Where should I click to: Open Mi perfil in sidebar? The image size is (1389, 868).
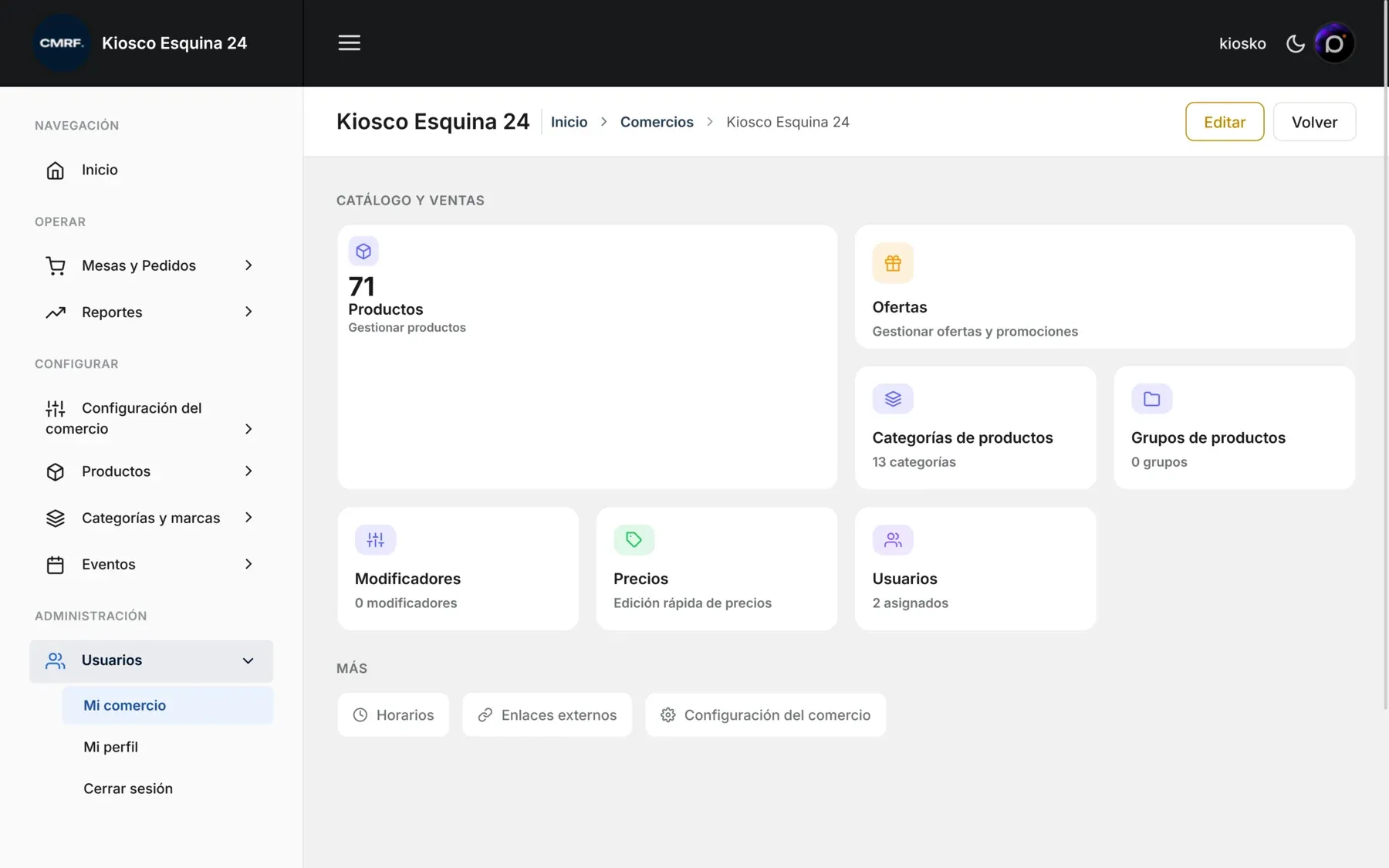point(167,747)
